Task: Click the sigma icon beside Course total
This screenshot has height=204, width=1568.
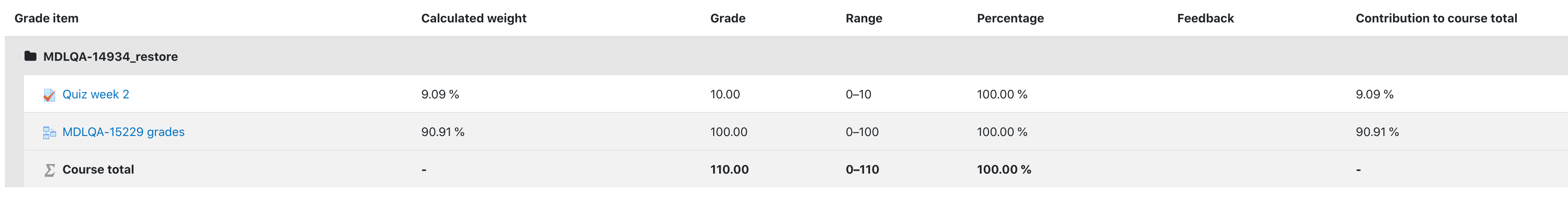Action: 49,170
